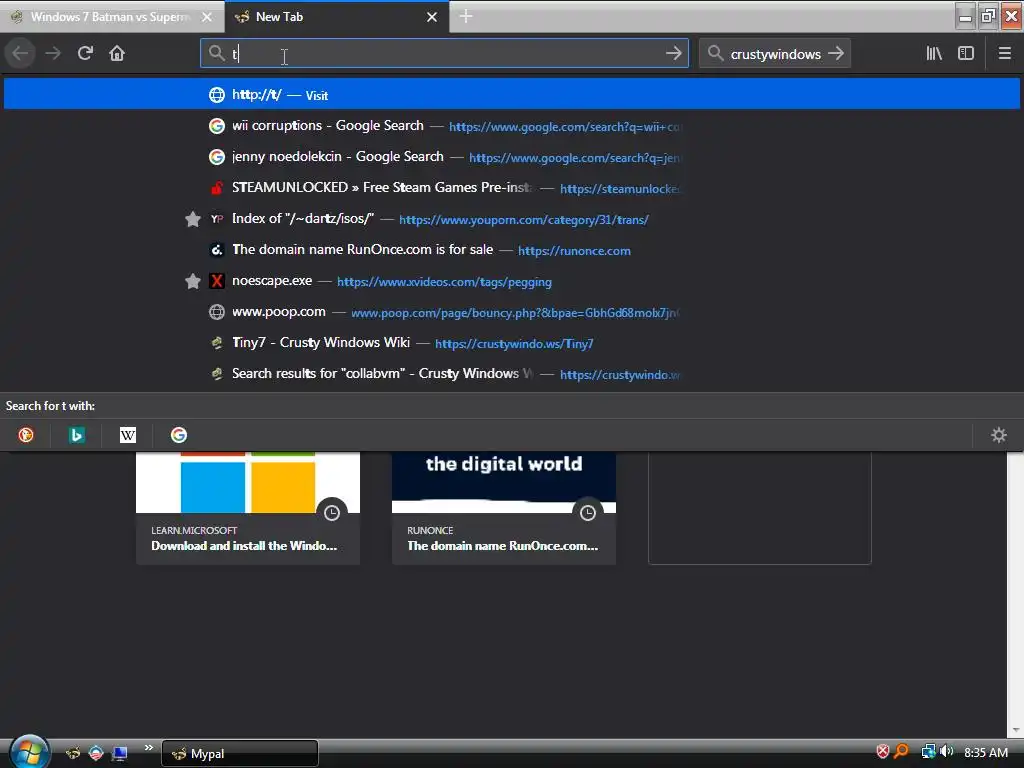Select the noescape.exe bookmark suggestion
Viewport: 1024px width, 768px height.
pyautogui.click(x=512, y=281)
